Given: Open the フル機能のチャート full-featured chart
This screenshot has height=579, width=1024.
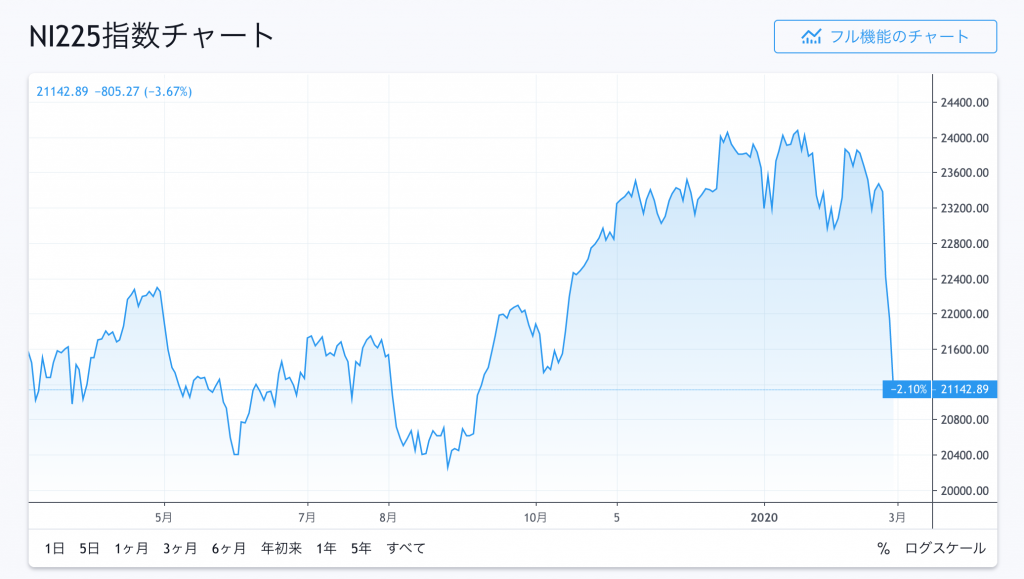Looking at the screenshot, I should click(885, 37).
